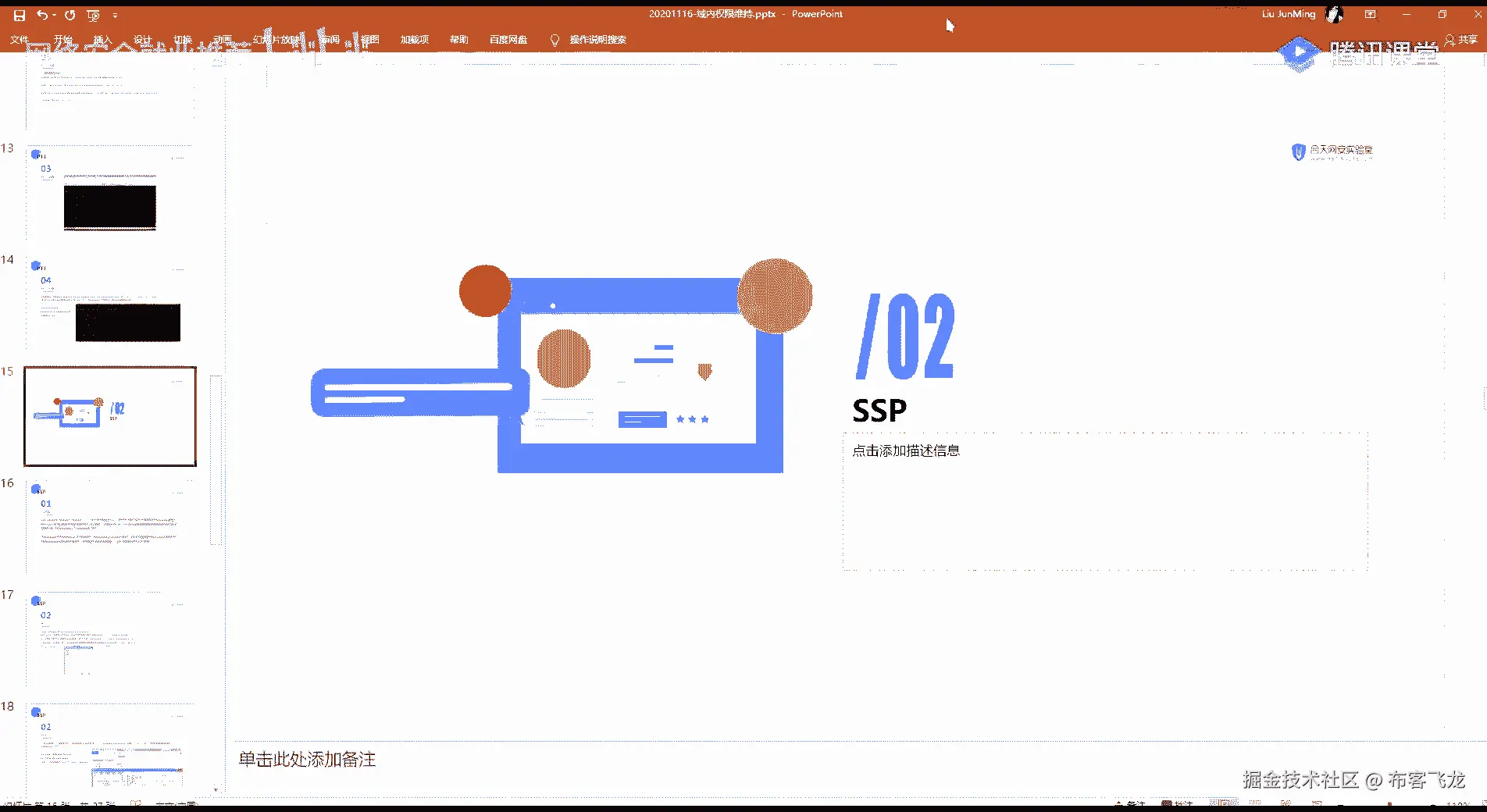Image resolution: width=1487 pixels, height=812 pixels.
Task: Switch to the 开始 ribbon tab
Action: 63,39
